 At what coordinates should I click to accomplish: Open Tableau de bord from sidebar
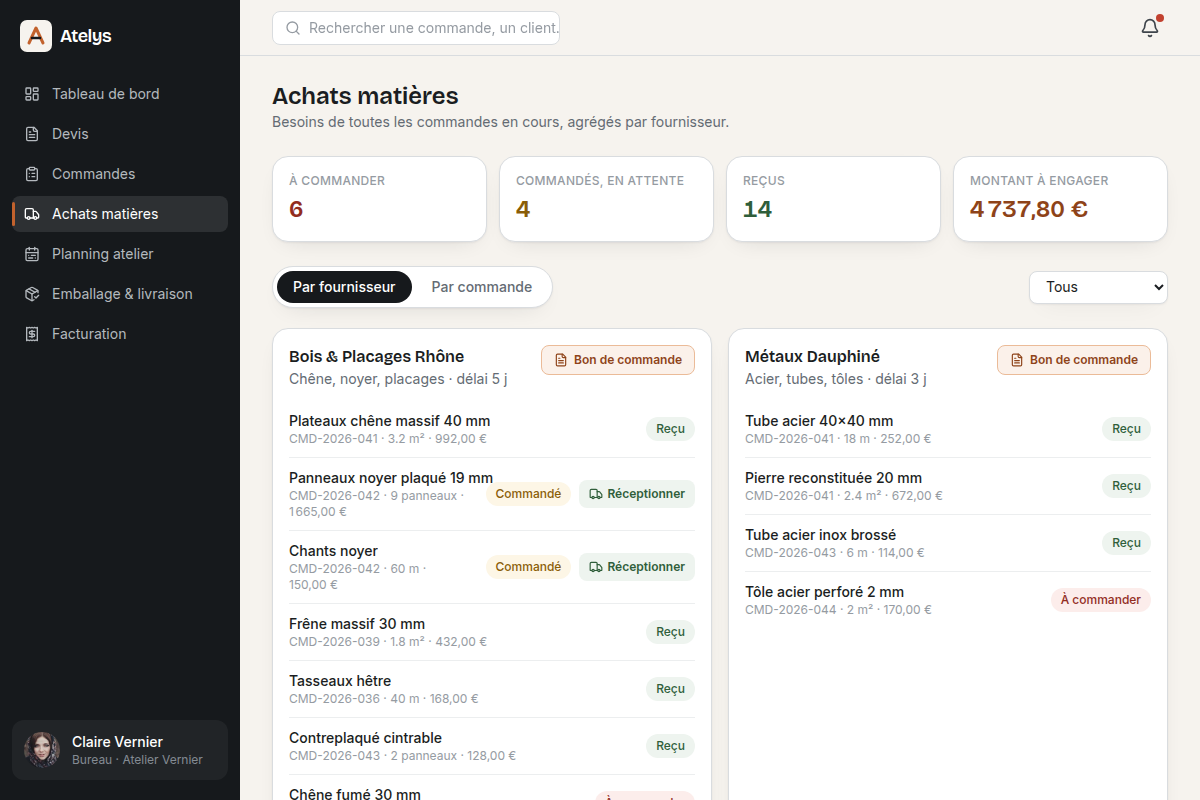pyautogui.click(x=120, y=94)
